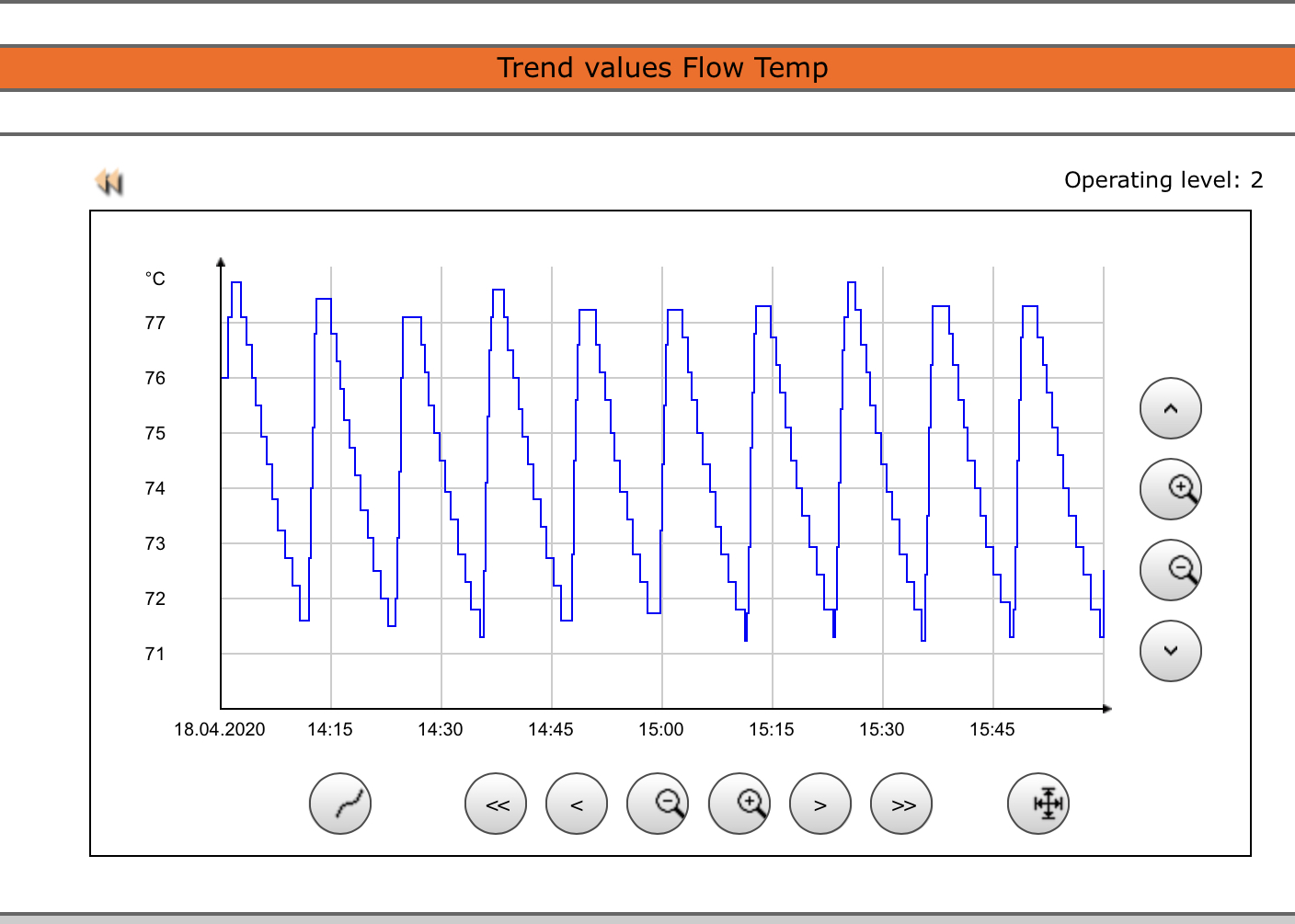Zoom out the time axis in the bottom row
Image resolution: width=1295 pixels, height=924 pixels.
point(658,804)
